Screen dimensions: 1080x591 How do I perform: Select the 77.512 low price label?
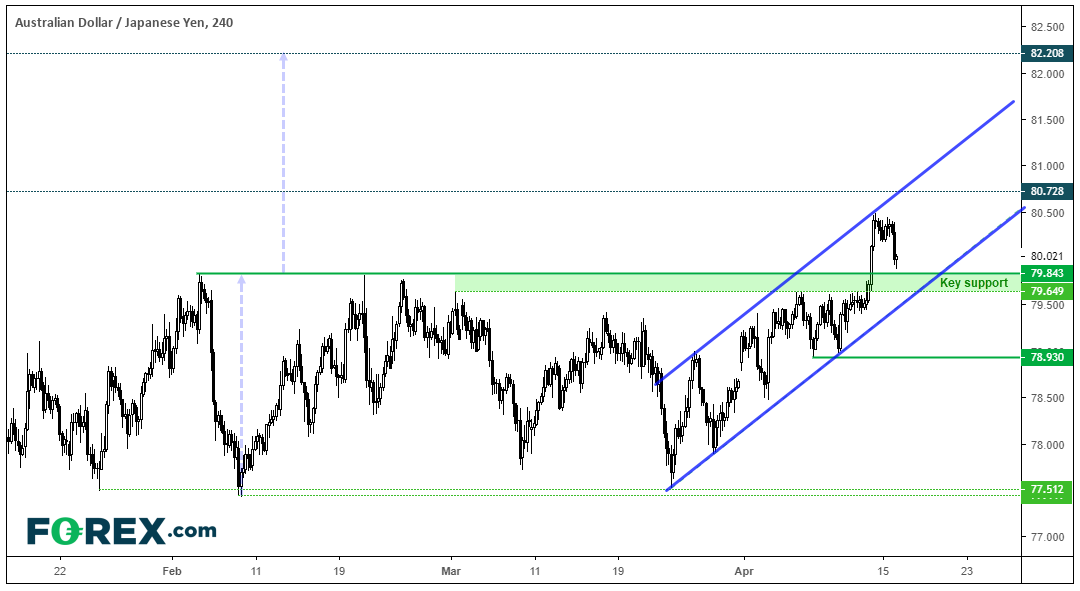point(1046,489)
